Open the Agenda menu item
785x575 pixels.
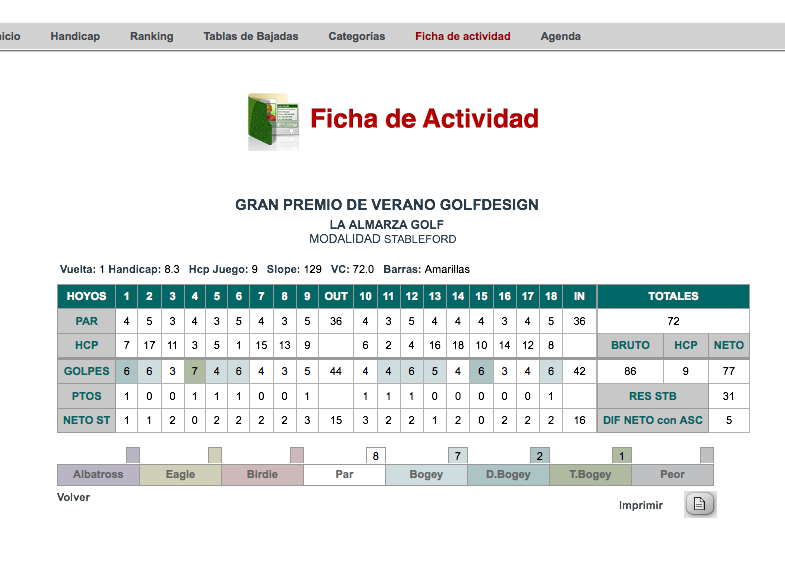pyautogui.click(x=561, y=36)
